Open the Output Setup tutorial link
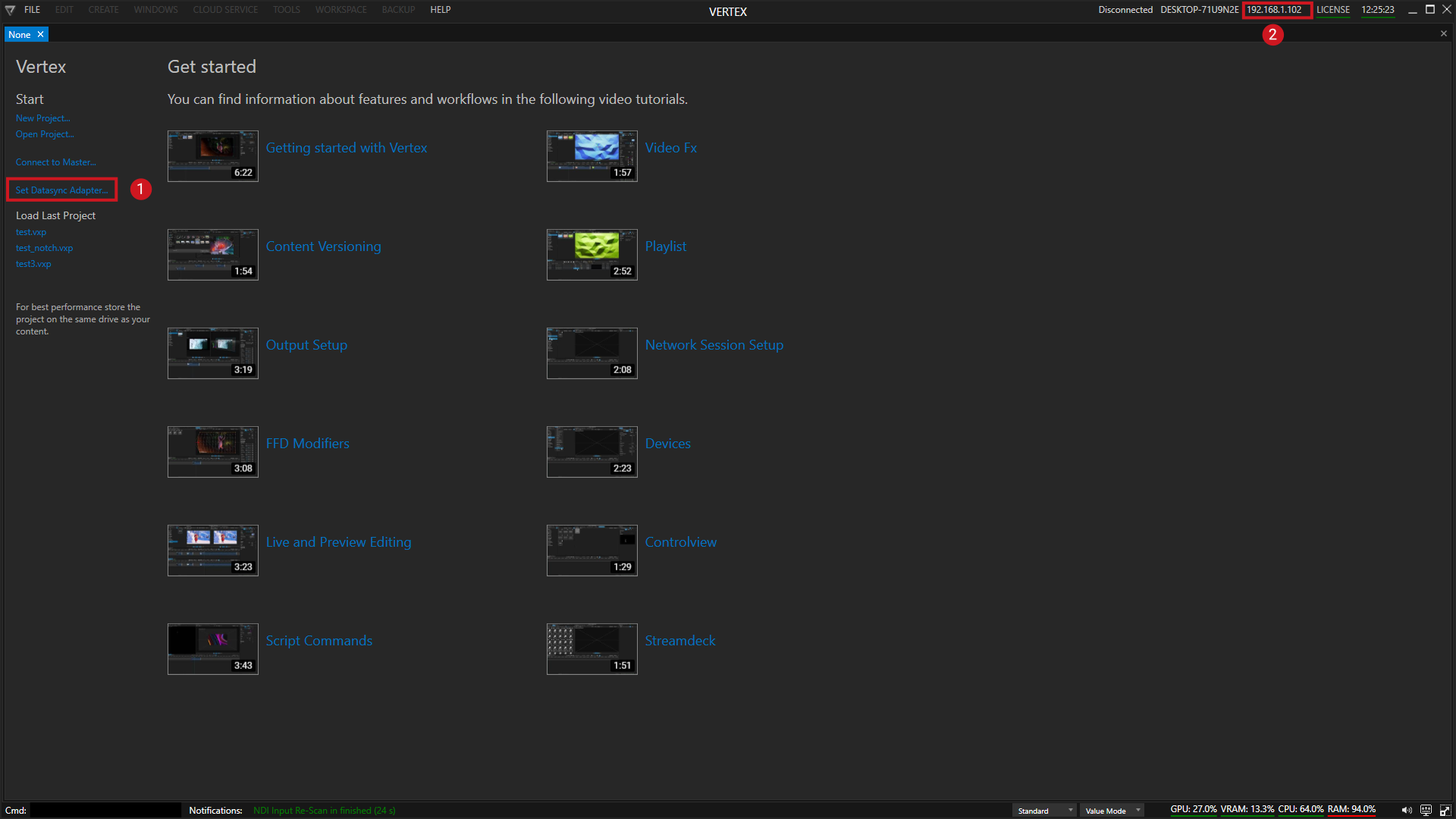 tap(306, 345)
